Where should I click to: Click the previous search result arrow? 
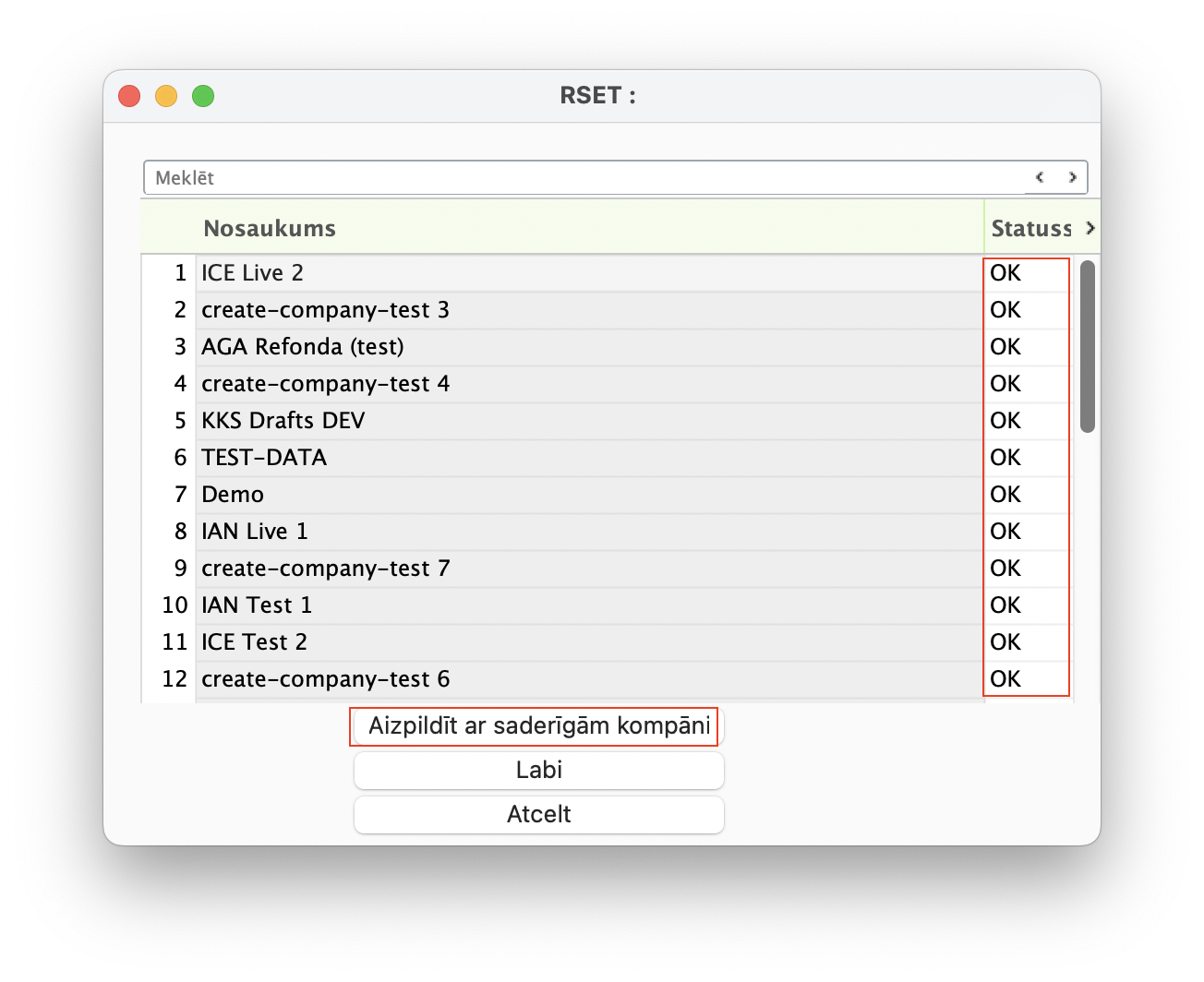pyautogui.click(x=1040, y=177)
